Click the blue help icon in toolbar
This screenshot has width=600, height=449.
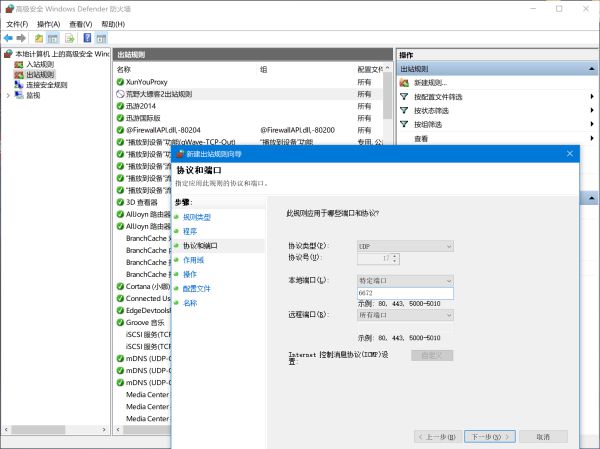point(87,37)
